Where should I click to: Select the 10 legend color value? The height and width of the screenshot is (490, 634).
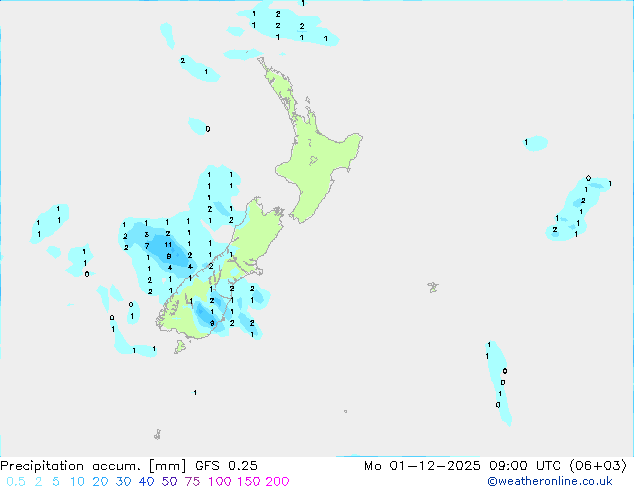[x=77, y=482]
